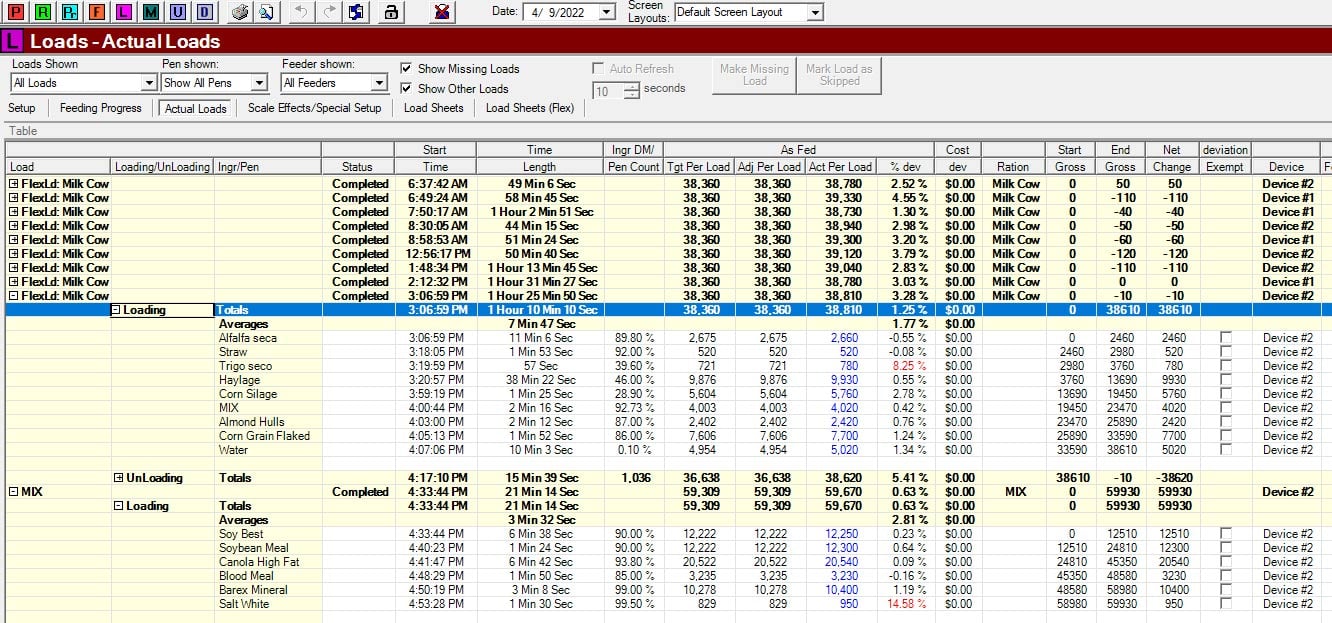Select the green R toolbar icon

44,13
